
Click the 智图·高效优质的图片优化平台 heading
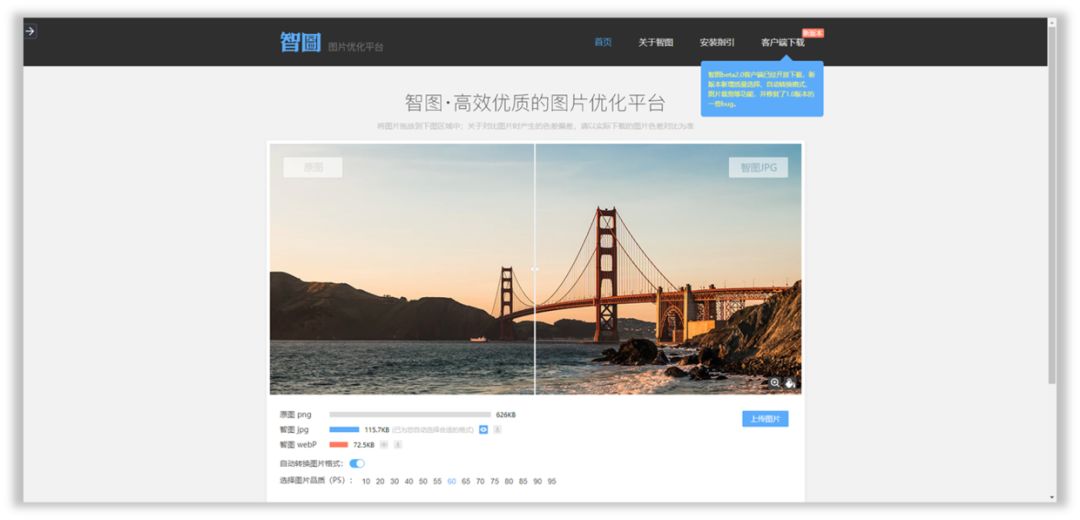(535, 103)
